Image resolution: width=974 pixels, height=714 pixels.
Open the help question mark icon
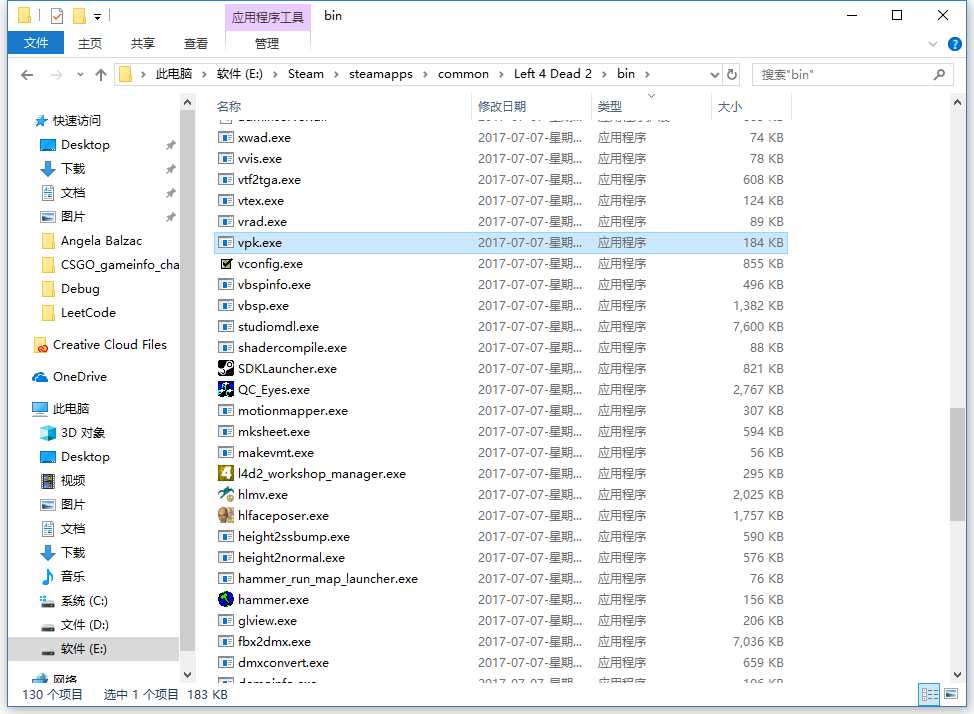coord(955,44)
